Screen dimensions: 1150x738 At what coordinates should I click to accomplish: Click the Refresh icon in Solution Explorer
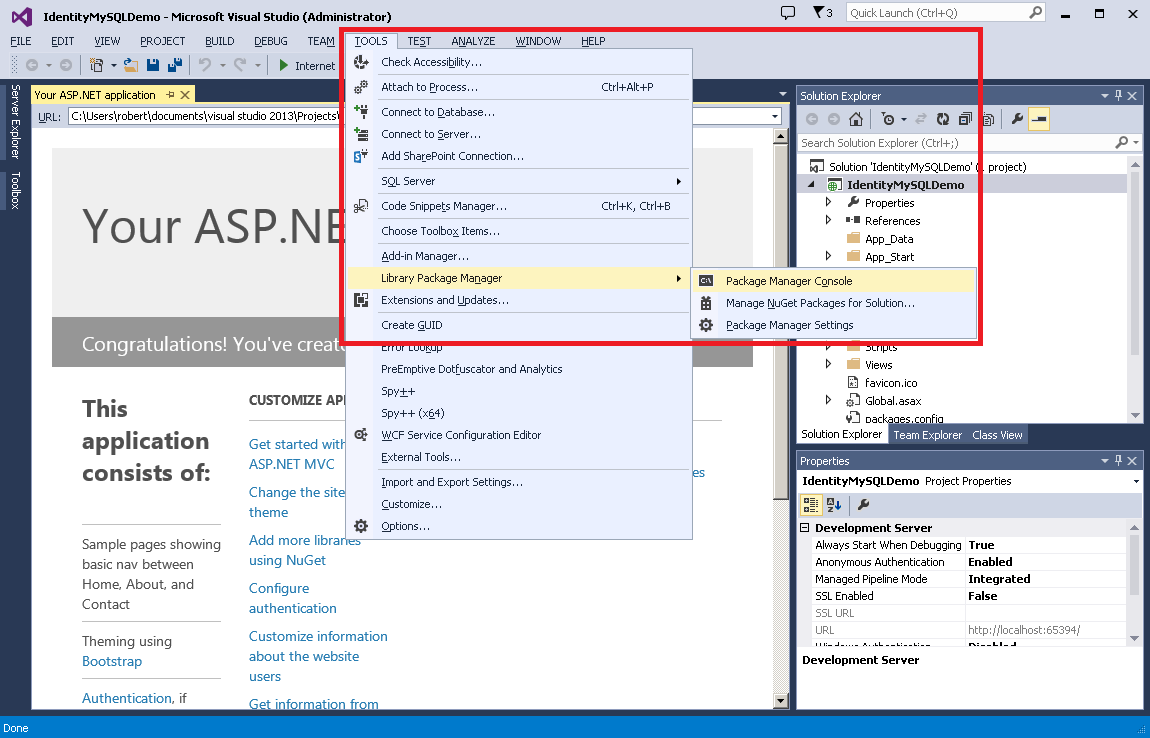click(942, 119)
